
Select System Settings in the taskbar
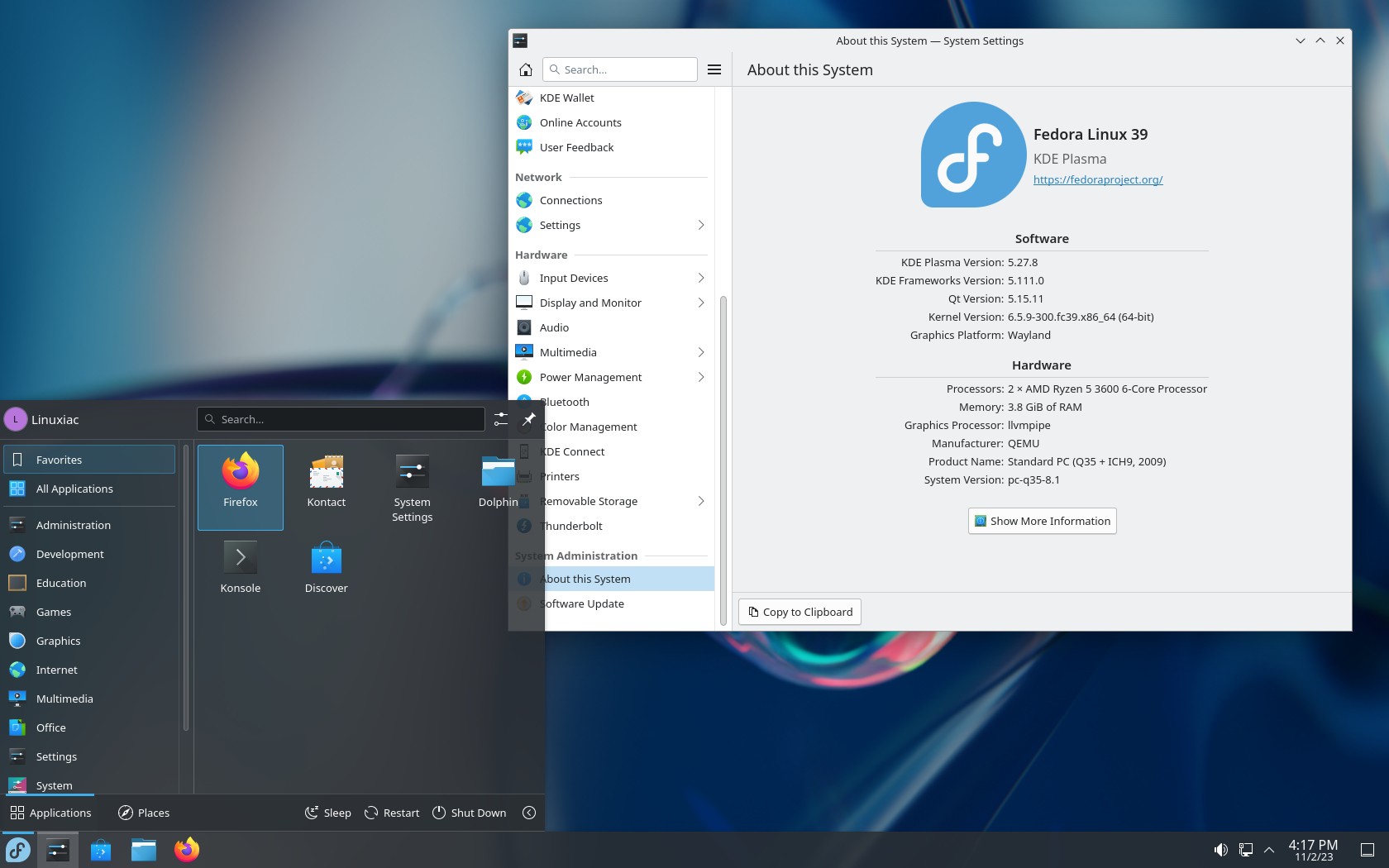58,850
